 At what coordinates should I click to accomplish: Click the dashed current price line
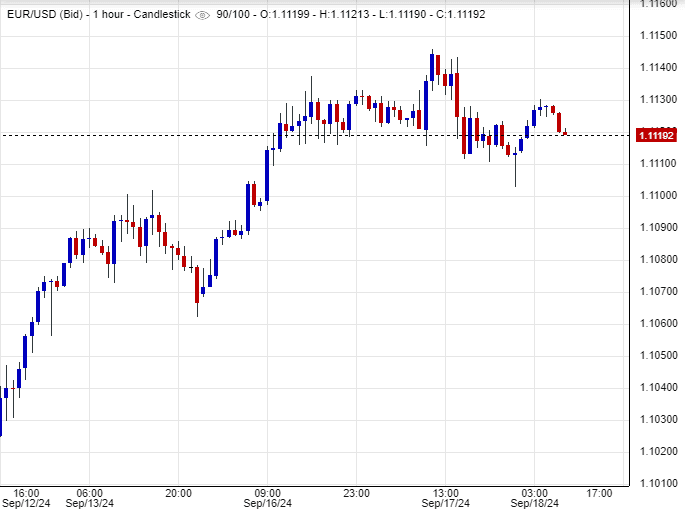click(300, 135)
